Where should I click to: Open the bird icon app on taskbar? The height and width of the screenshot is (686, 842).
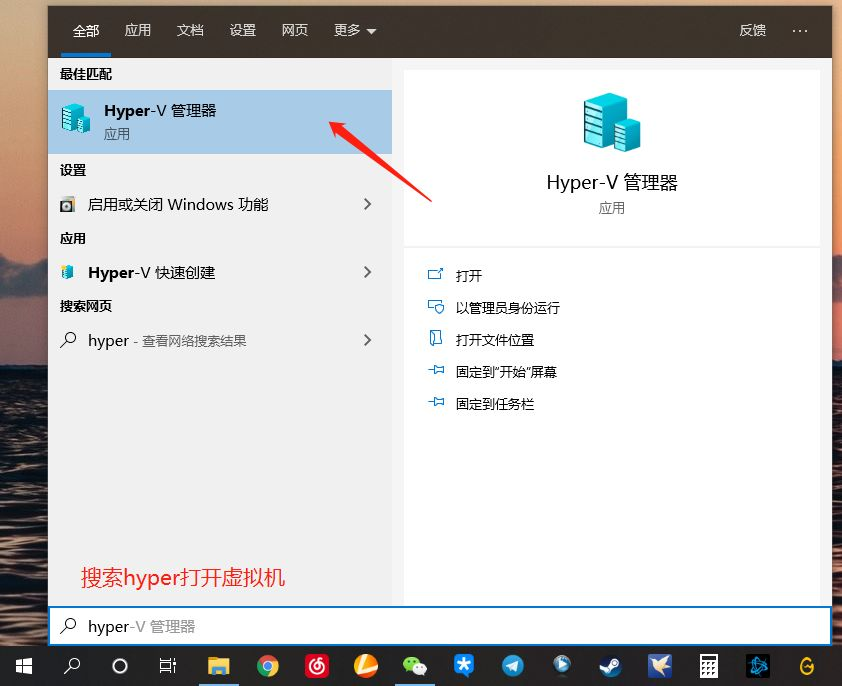(x=659, y=666)
